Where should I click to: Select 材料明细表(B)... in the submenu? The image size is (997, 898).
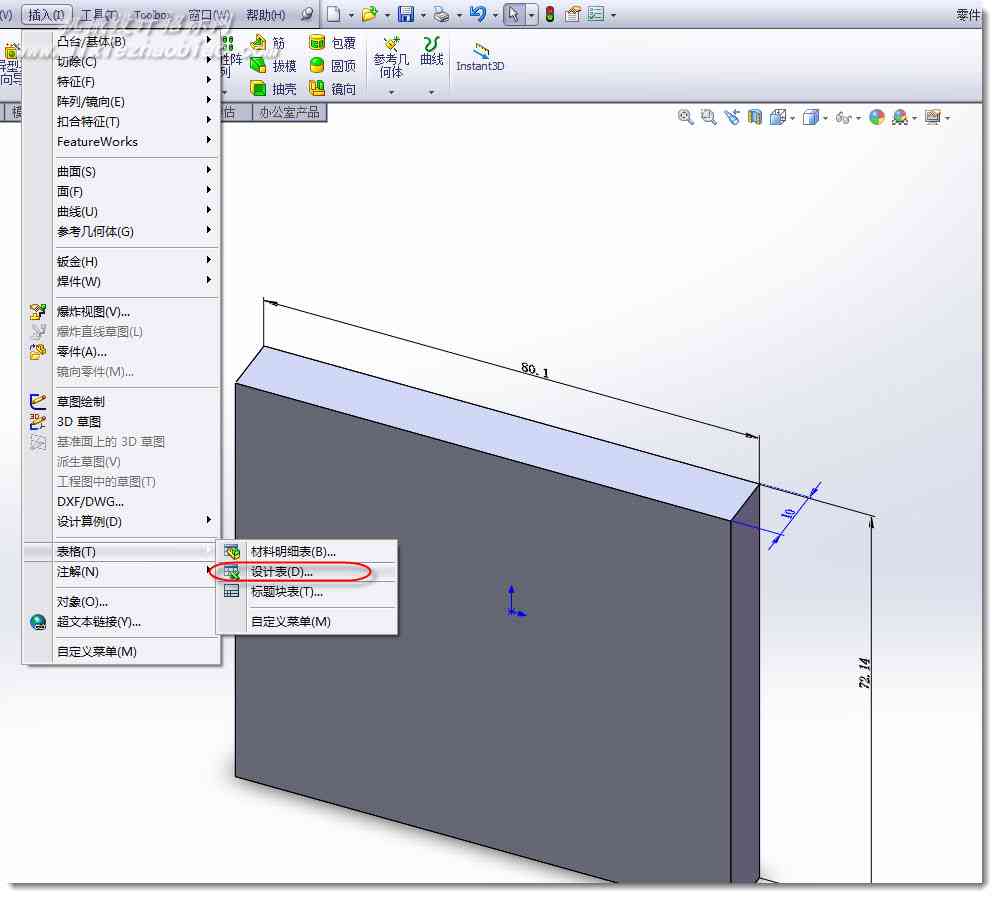pos(306,551)
